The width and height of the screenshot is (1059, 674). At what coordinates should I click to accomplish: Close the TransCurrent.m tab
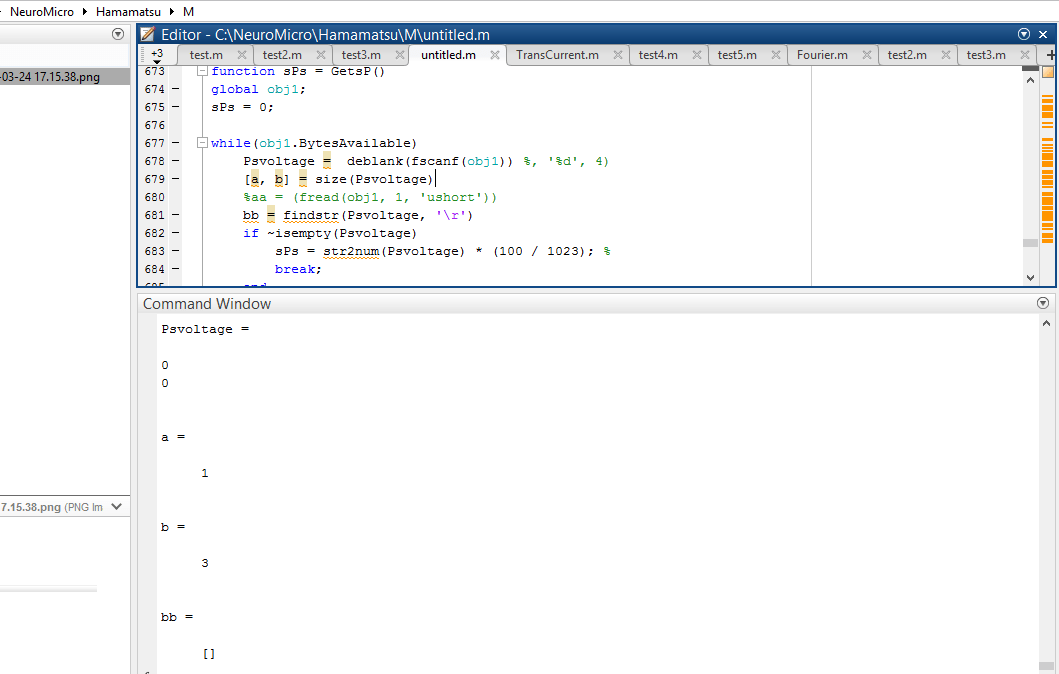(x=618, y=55)
